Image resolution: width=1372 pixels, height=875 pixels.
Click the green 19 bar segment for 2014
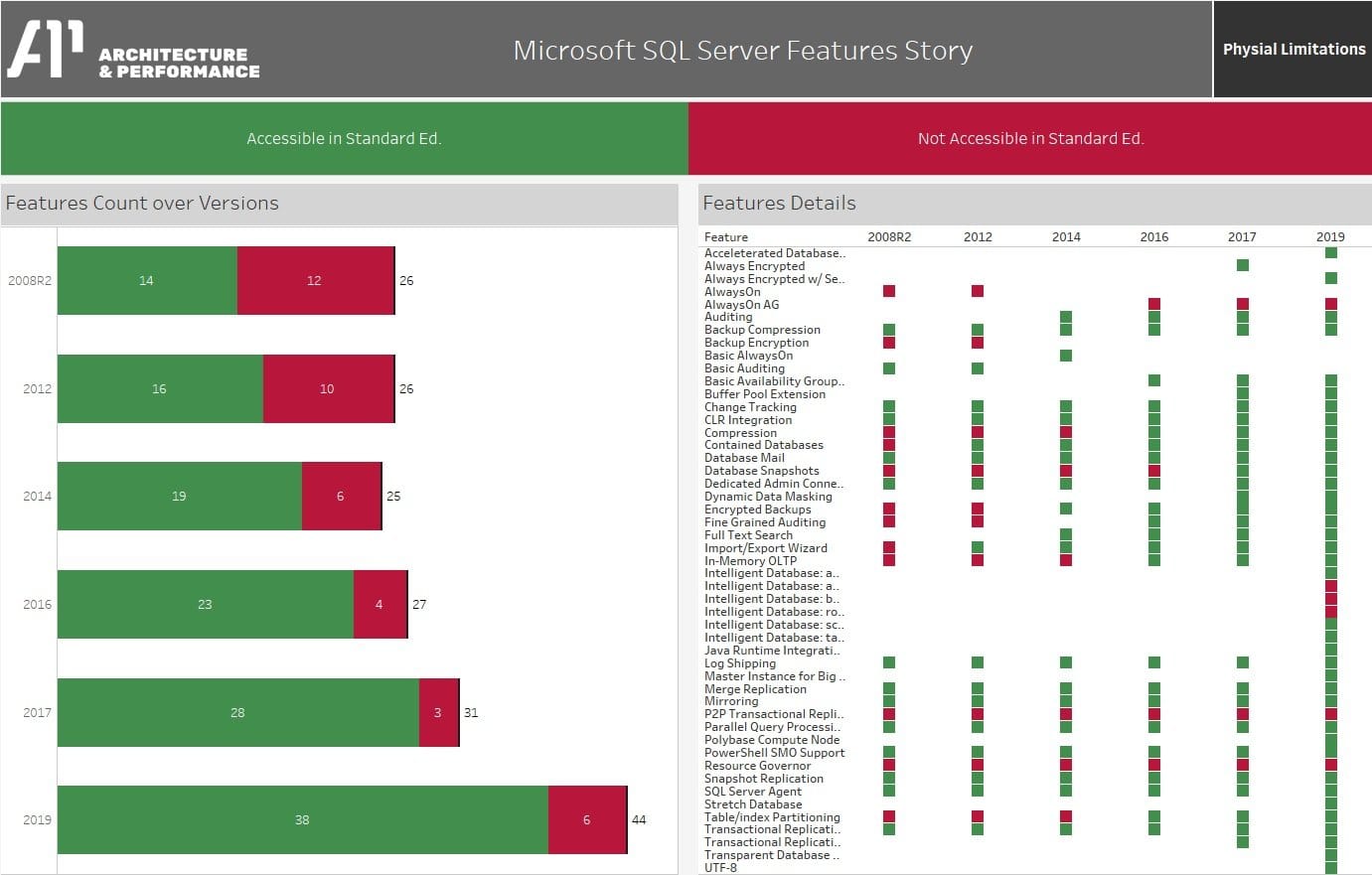tap(180, 496)
